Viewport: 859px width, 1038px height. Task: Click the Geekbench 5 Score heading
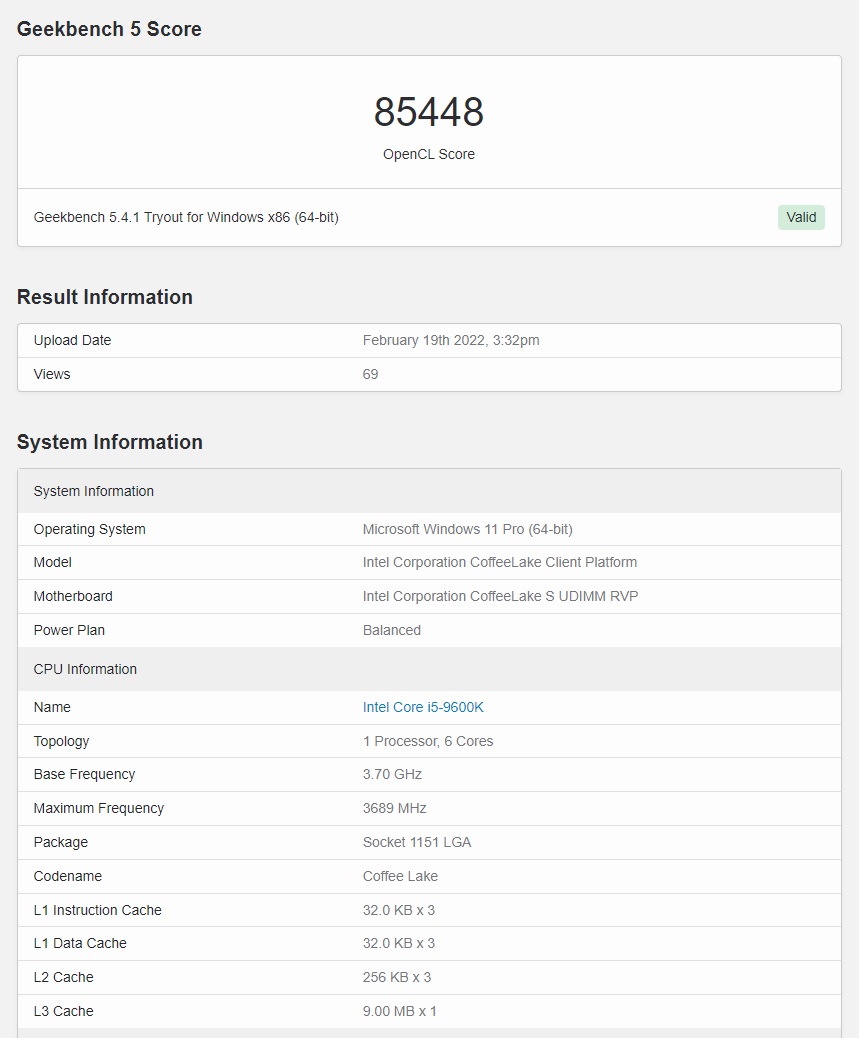click(109, 29)
